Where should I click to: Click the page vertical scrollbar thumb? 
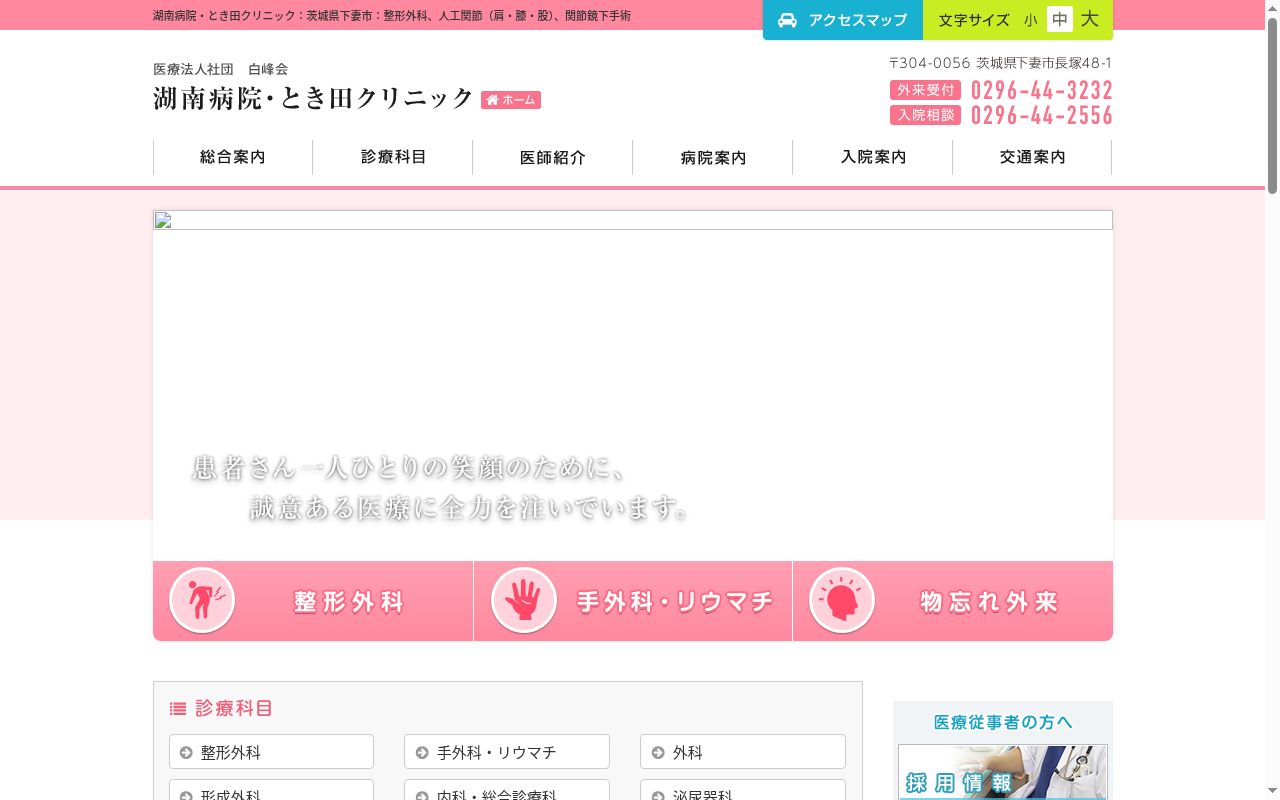[x=1272, y=105]
